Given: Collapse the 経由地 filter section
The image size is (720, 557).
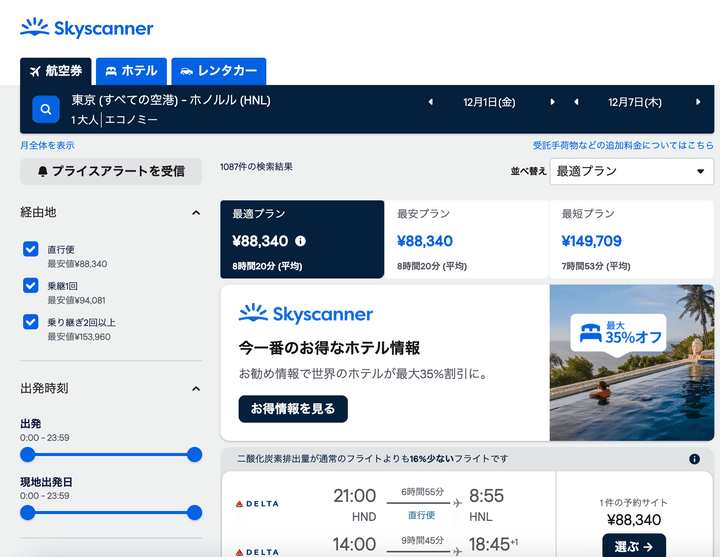Looking at the screenshot, I should click(x=196, y=213).
